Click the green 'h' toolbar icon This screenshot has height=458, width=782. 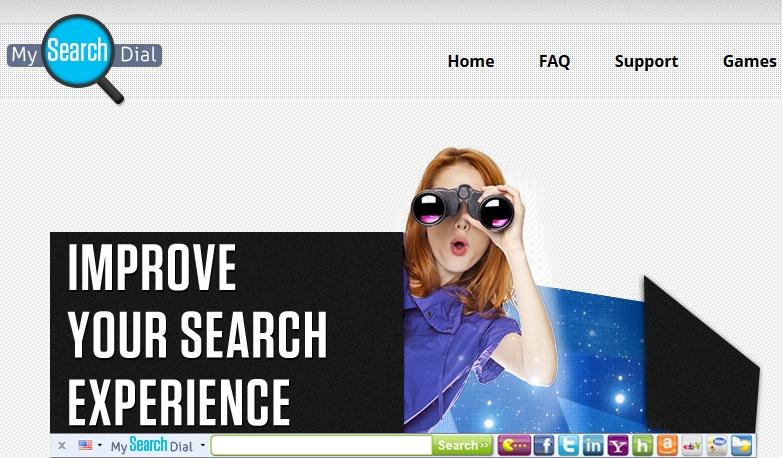point(642,445)
